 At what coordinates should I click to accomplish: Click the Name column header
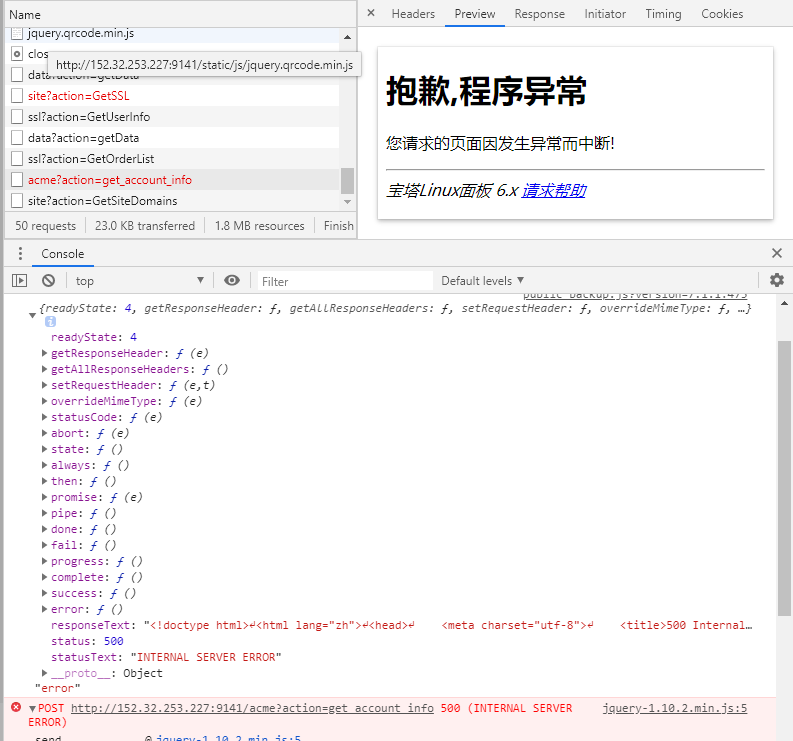[180, 15]
